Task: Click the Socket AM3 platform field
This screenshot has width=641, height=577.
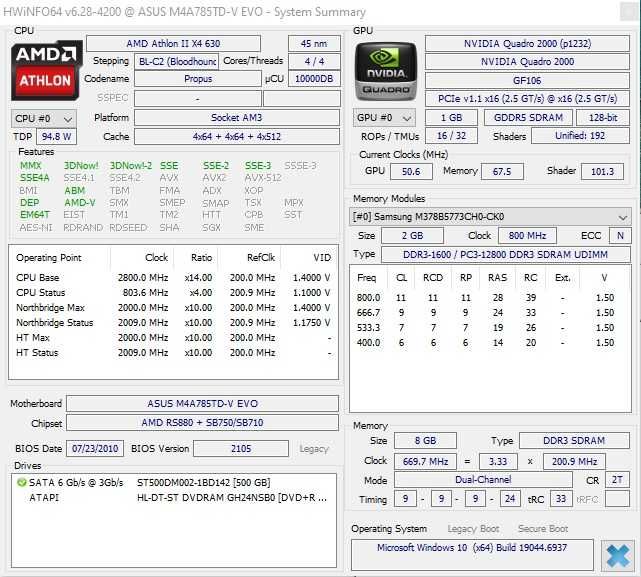Action: point(237,118)
